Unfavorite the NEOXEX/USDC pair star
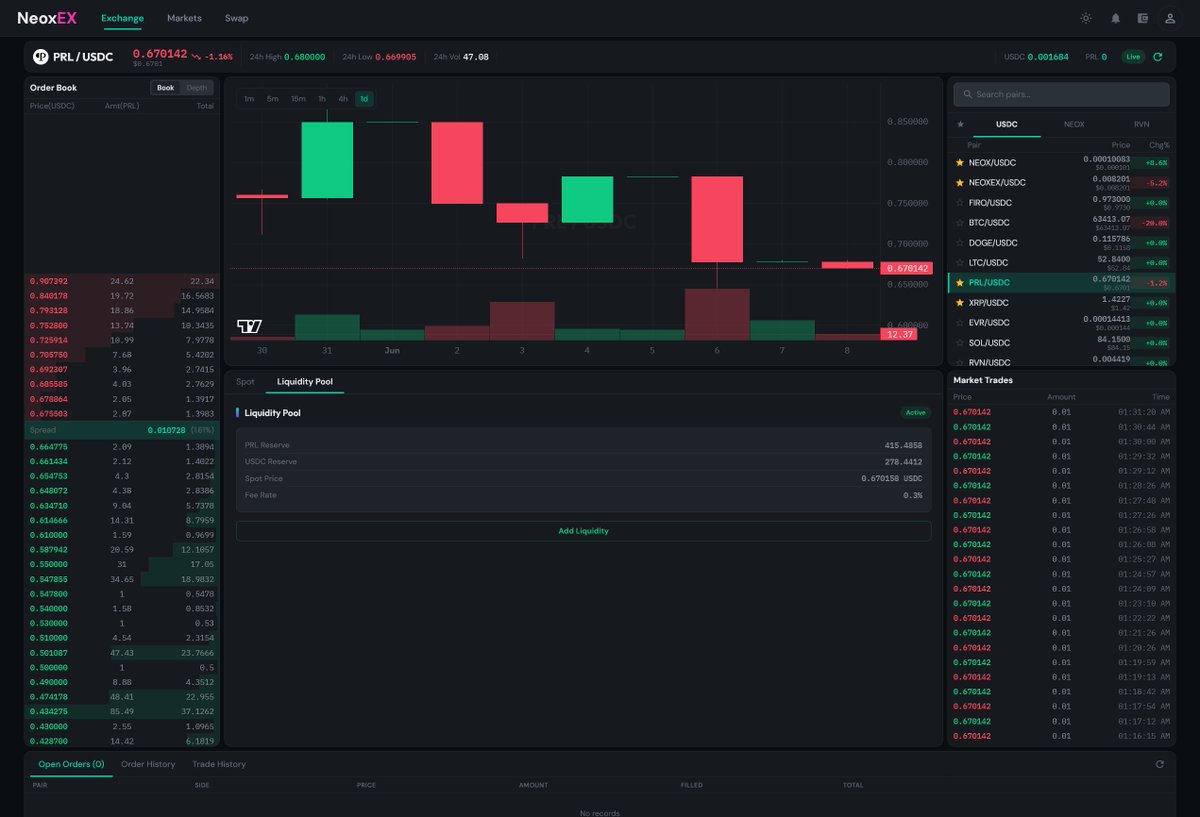1200x817 pixels. (x=960, y=182)
